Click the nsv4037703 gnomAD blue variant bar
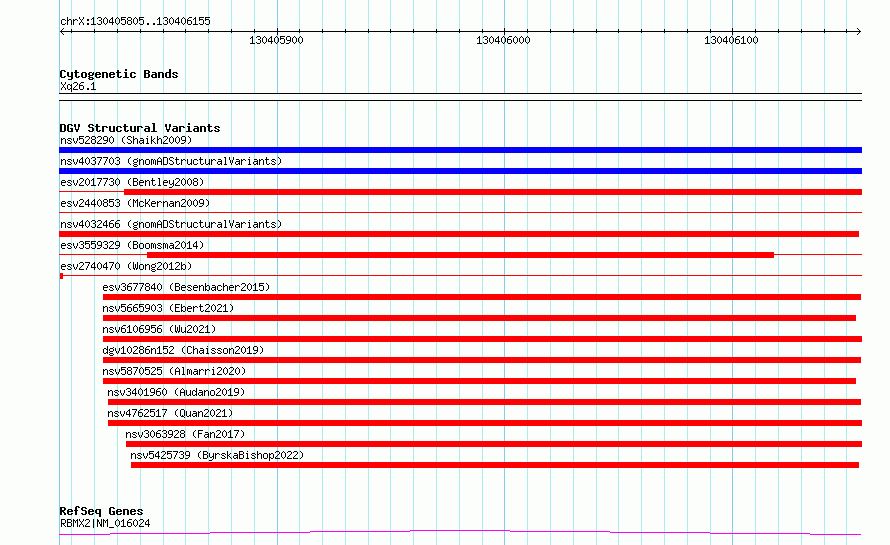Viewport: 890px width, 545px height. [x=460, y=171]
